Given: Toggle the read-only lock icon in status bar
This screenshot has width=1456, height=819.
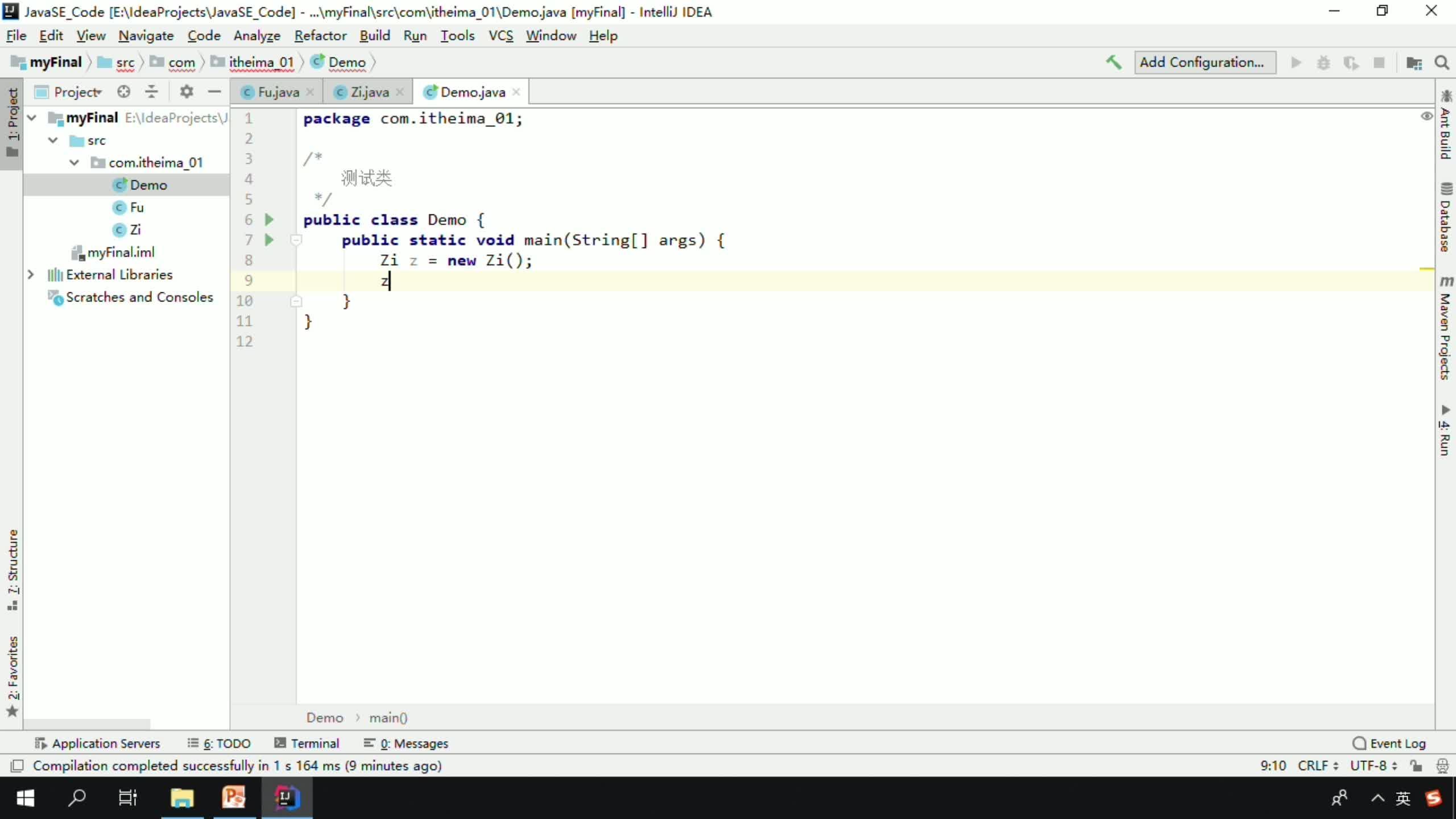Looking at the screenshot, I should (x=1416, y=766).
